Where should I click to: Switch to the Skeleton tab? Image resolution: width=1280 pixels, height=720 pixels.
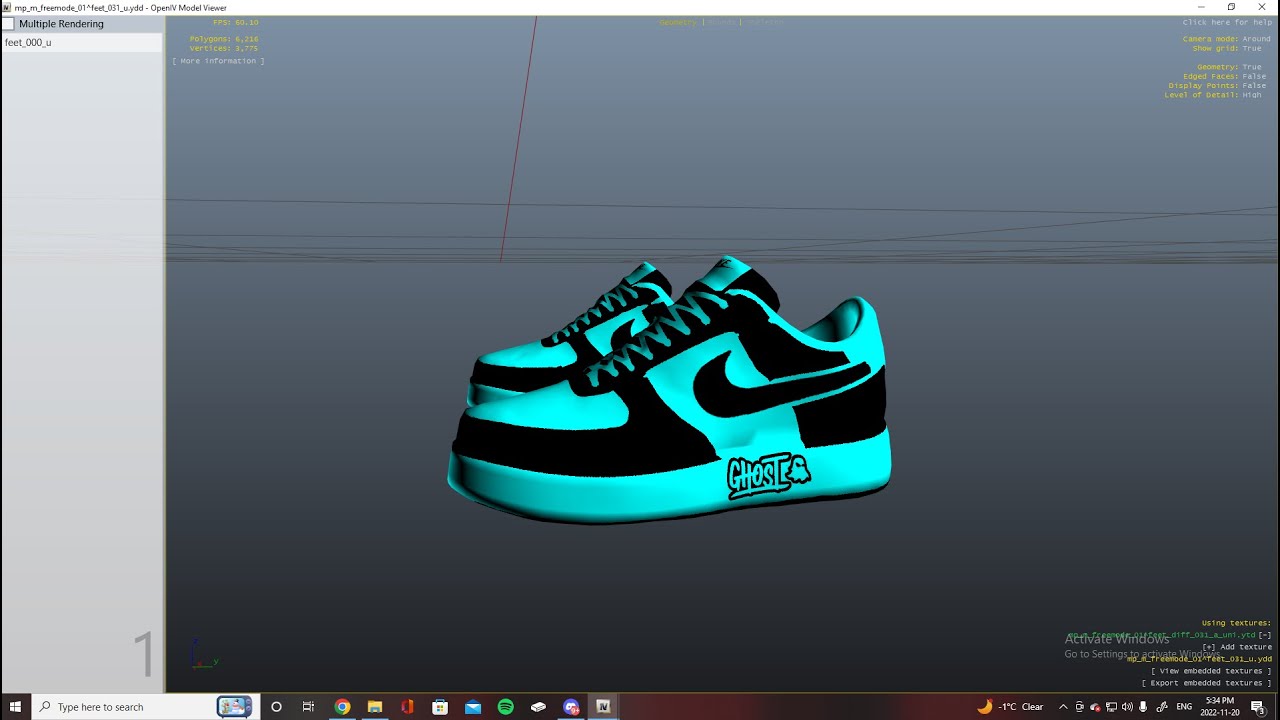[x=764, y=22]
